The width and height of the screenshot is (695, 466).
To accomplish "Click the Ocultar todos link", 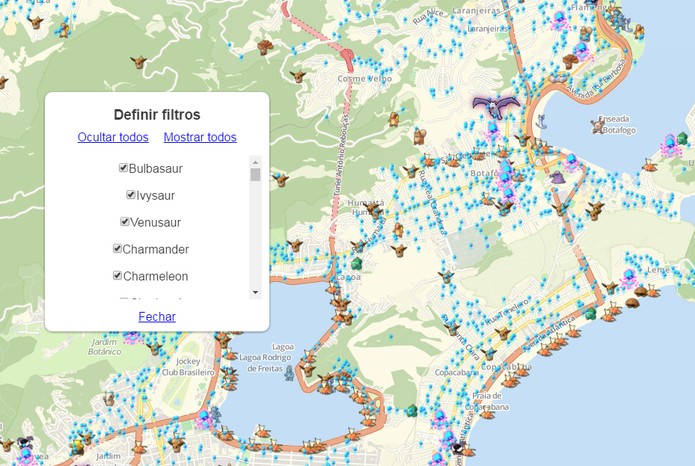I will pos(113,137).
